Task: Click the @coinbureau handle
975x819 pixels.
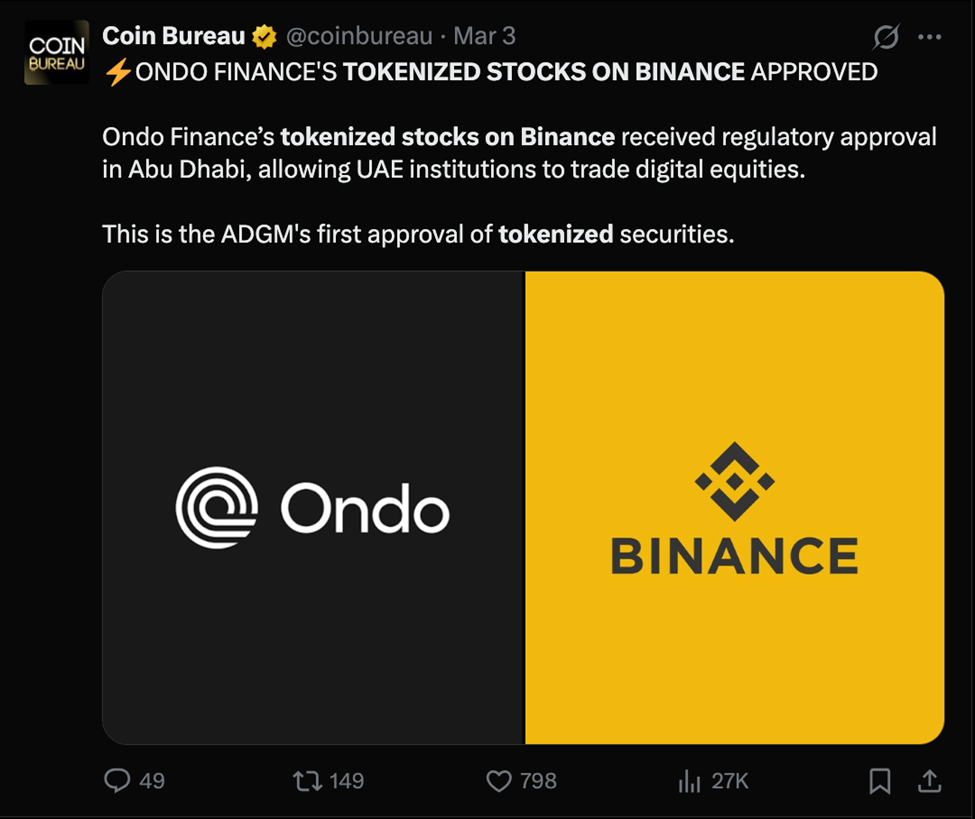Action: [359, 37]
